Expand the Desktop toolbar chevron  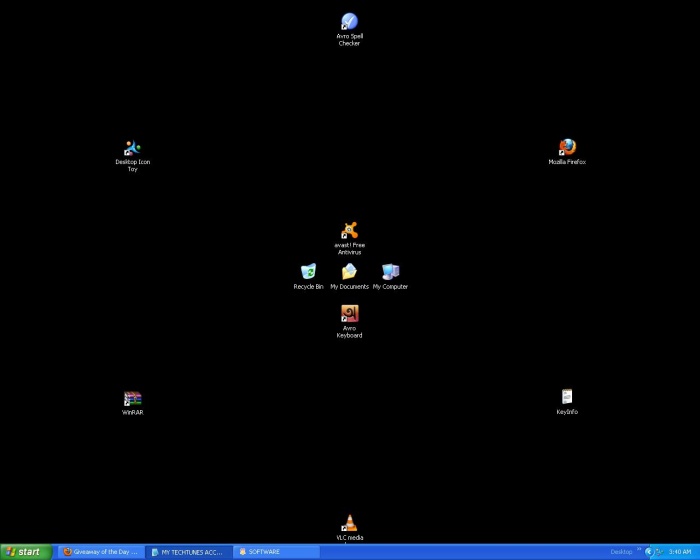click(x=639, y=549)
